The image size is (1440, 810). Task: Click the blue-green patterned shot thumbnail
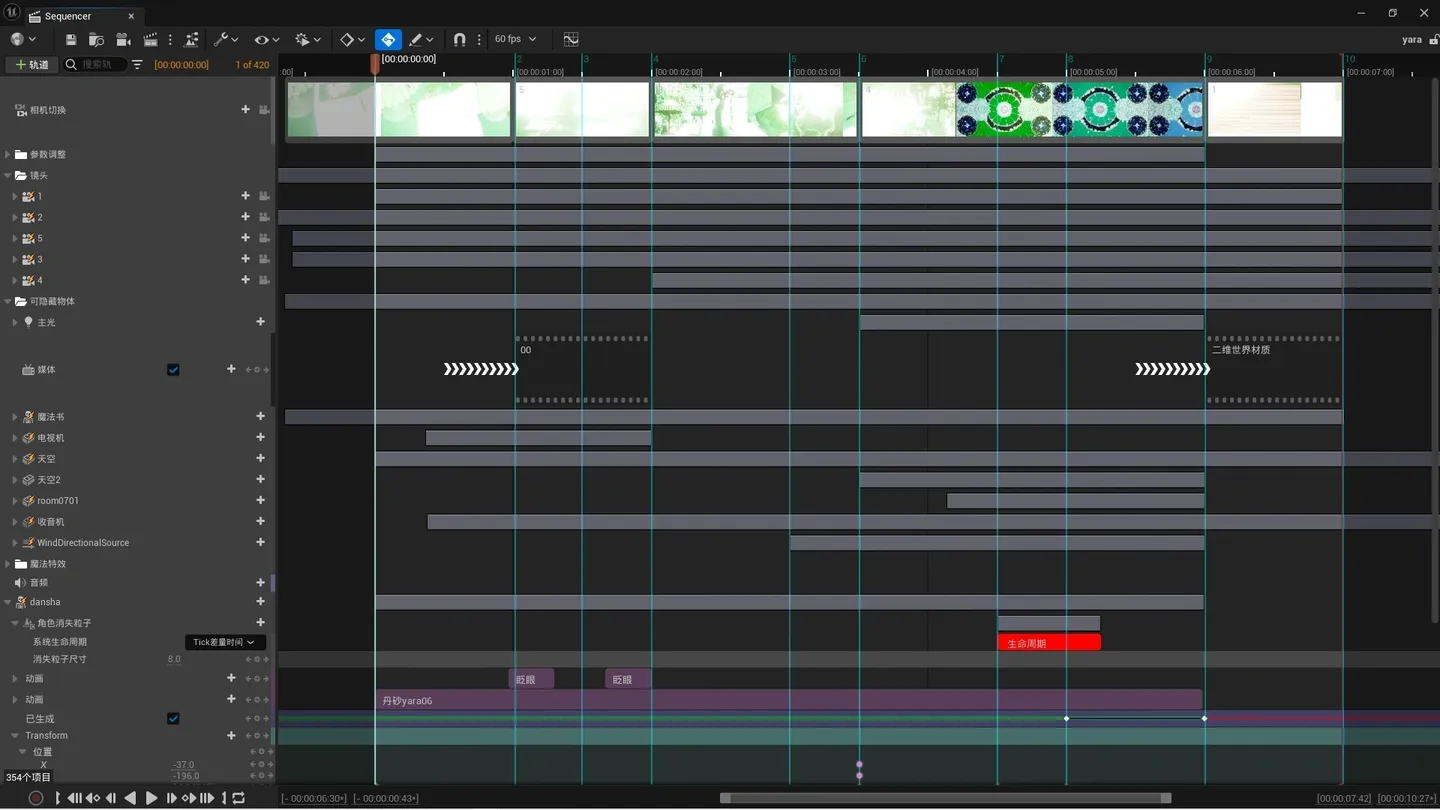1080,110
